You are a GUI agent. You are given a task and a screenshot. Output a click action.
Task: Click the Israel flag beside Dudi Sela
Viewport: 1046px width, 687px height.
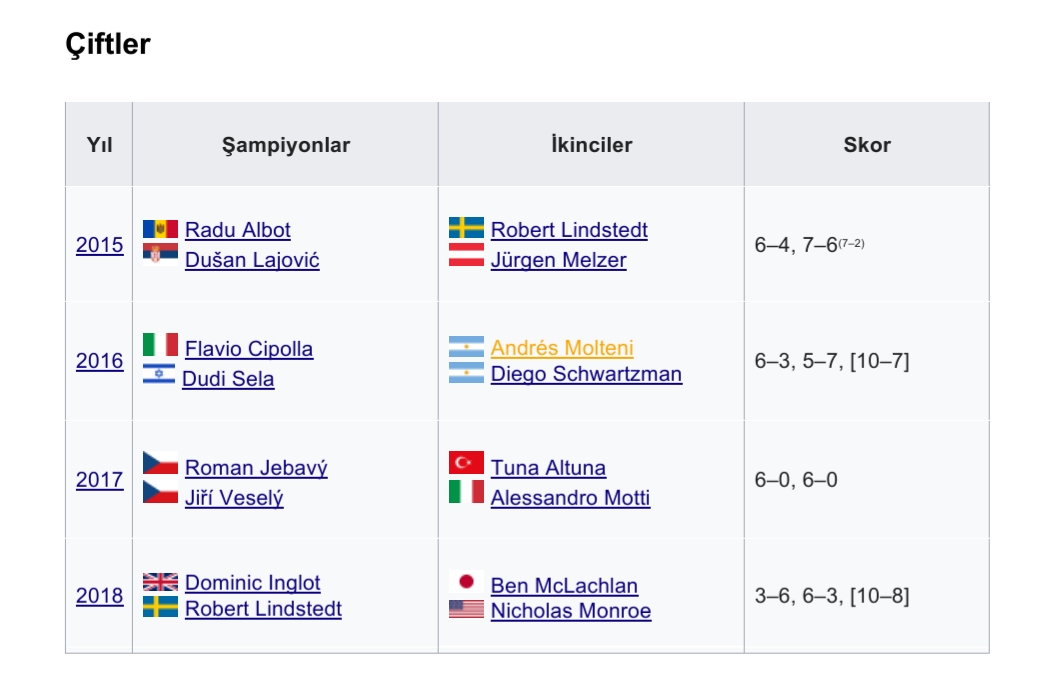159,374
